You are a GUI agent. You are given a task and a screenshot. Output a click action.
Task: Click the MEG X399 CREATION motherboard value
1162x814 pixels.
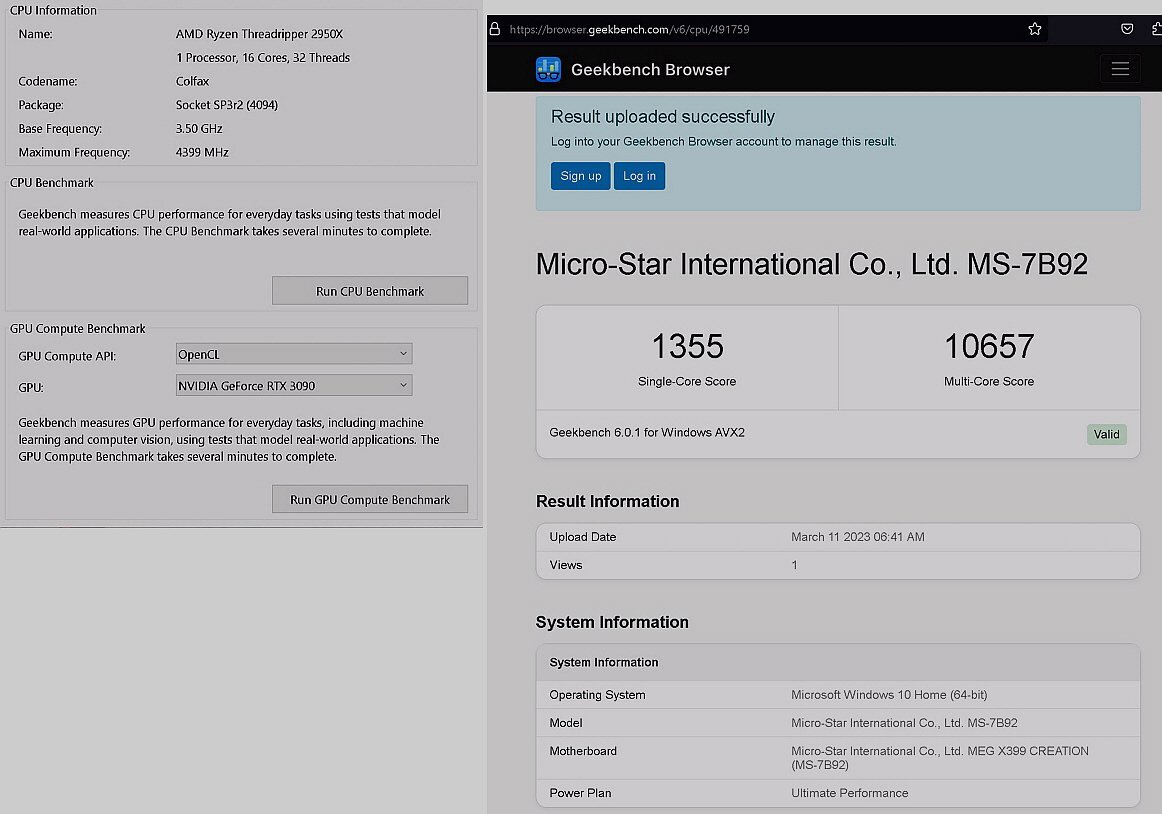940,758
